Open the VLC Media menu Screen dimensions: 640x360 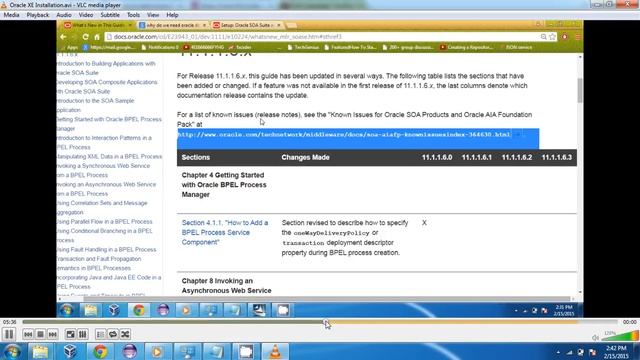(x=11, y=15)
